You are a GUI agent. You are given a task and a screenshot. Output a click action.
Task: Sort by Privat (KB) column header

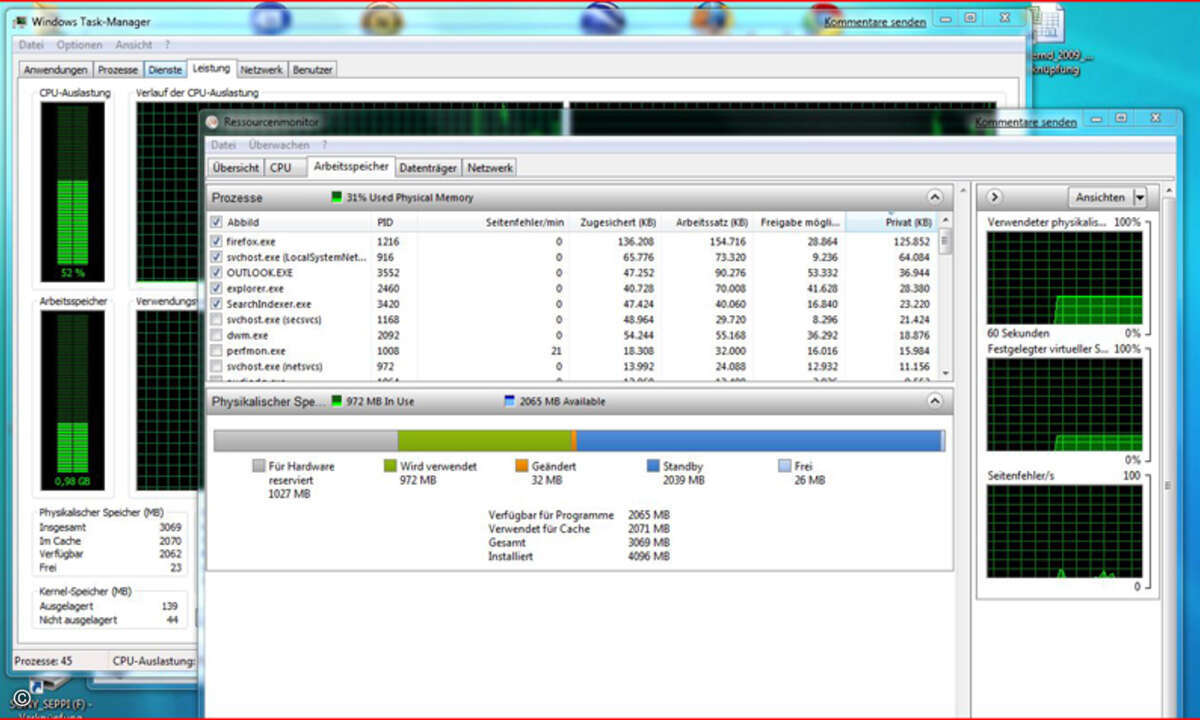pos(891,222)
